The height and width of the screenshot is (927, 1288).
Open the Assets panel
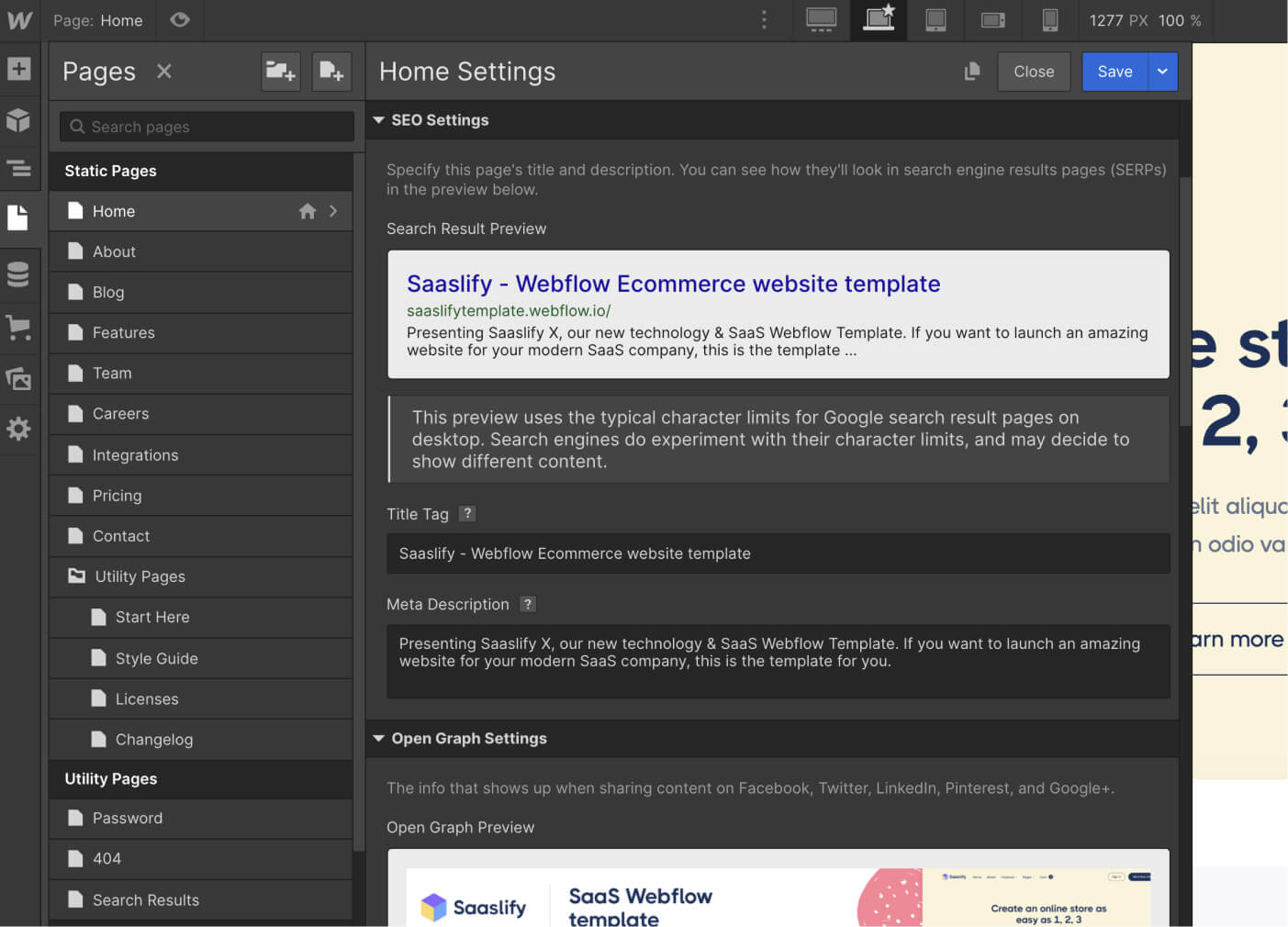click(20, 378)
